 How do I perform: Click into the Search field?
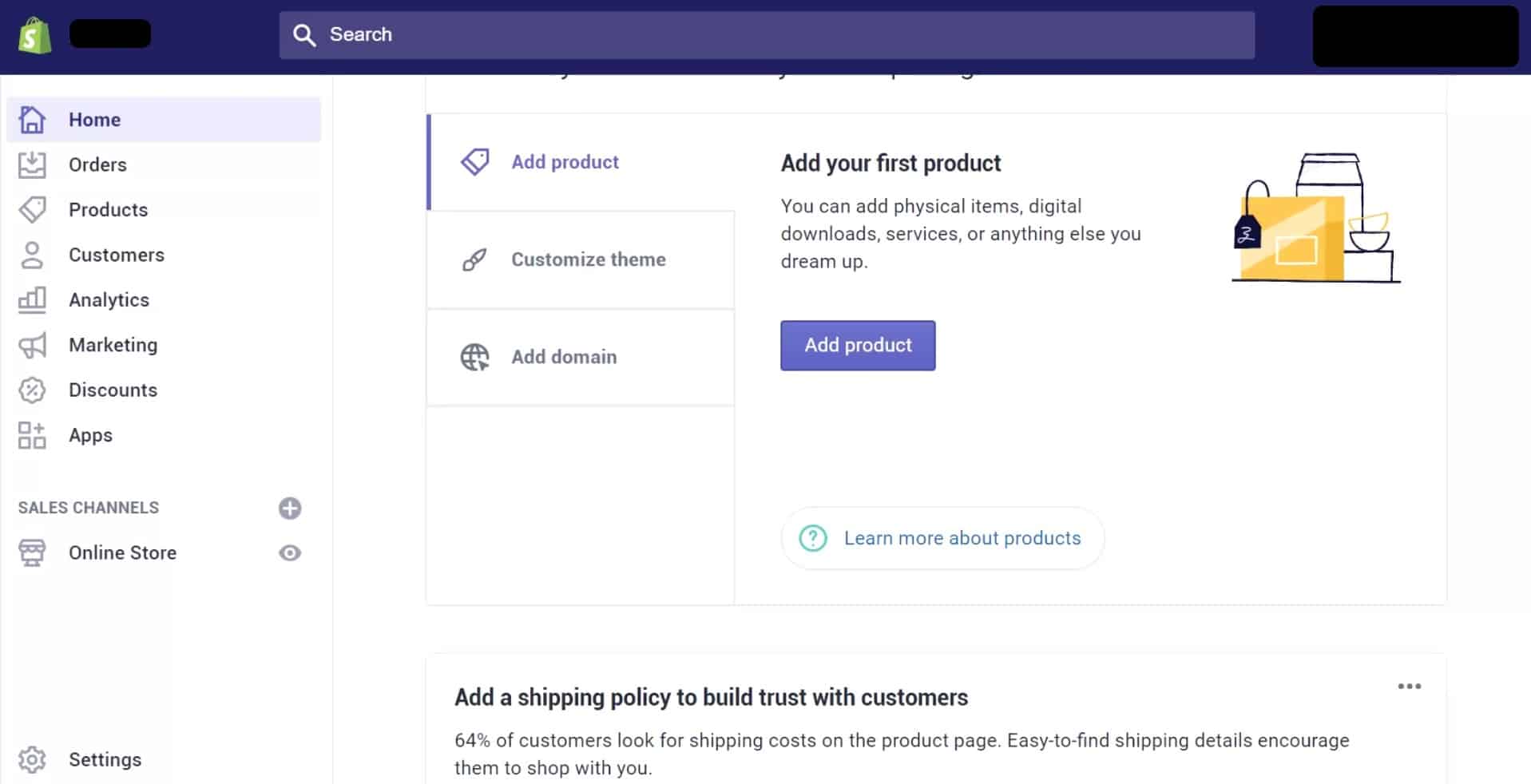pyautogui.click(x=767, y=34)
